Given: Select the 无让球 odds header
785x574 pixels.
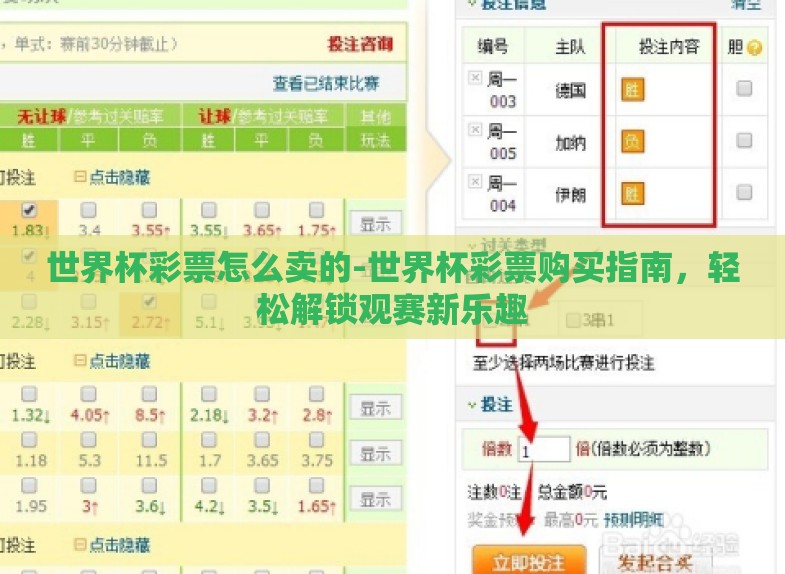Looking at the screenshot, I should pos(91,116).
